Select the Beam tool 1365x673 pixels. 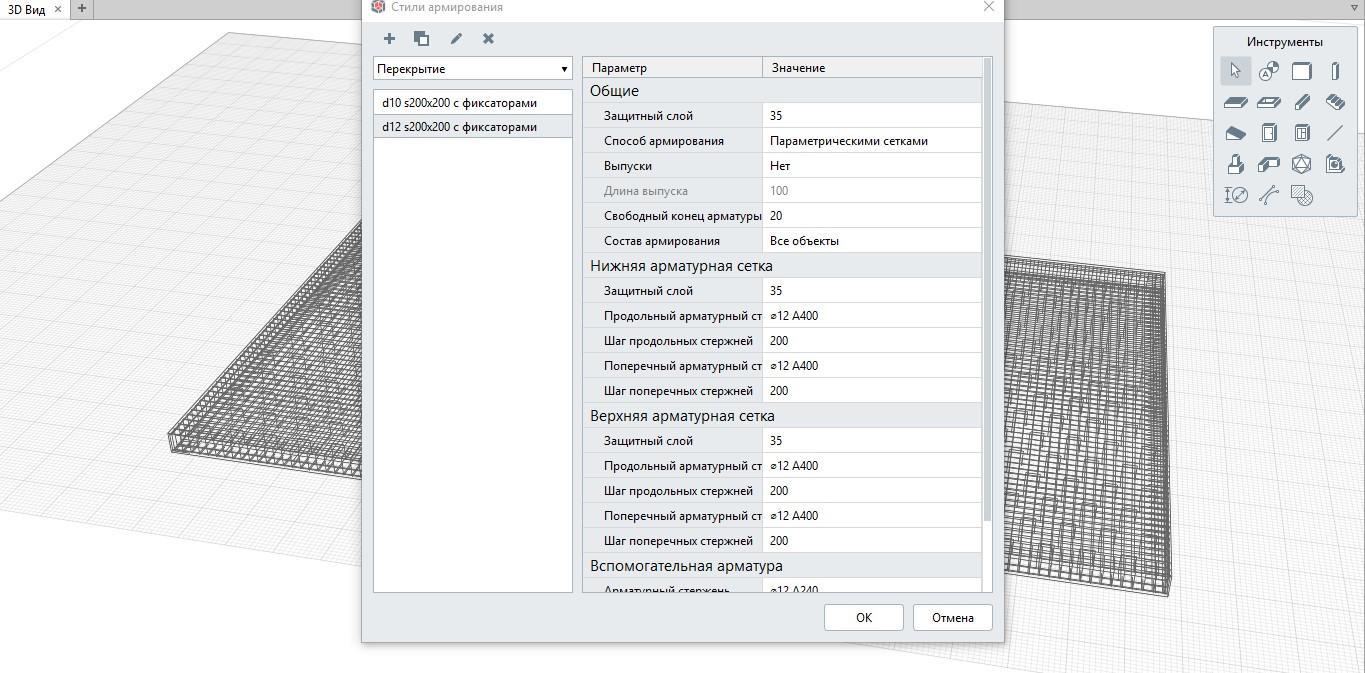point(1302,102)
